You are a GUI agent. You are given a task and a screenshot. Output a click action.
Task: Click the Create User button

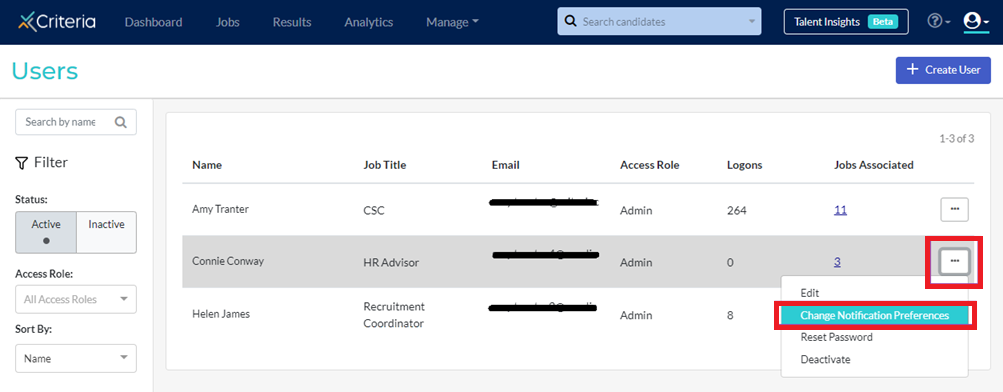[943, 70]
